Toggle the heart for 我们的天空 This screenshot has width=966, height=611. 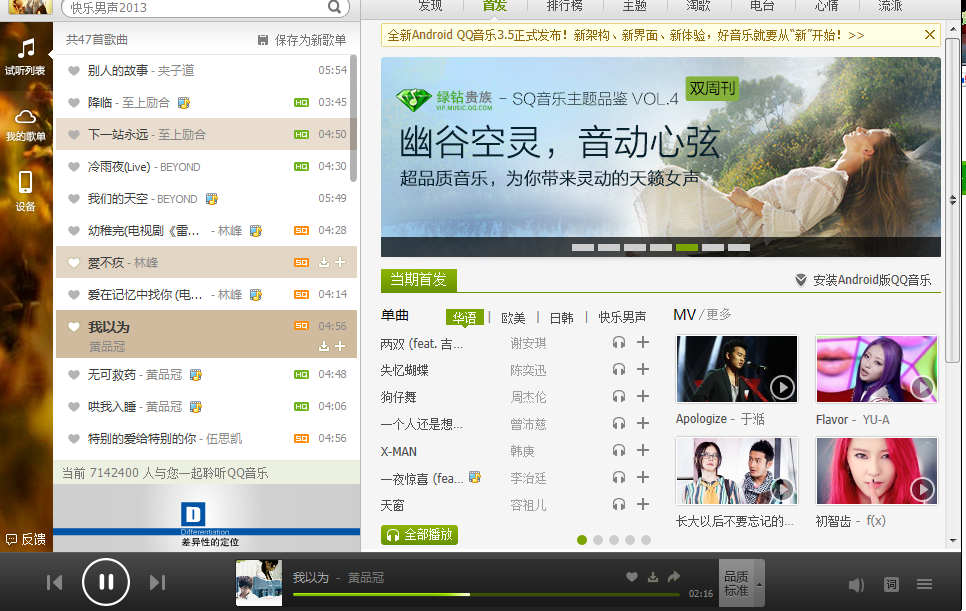[x=74, y=199]
